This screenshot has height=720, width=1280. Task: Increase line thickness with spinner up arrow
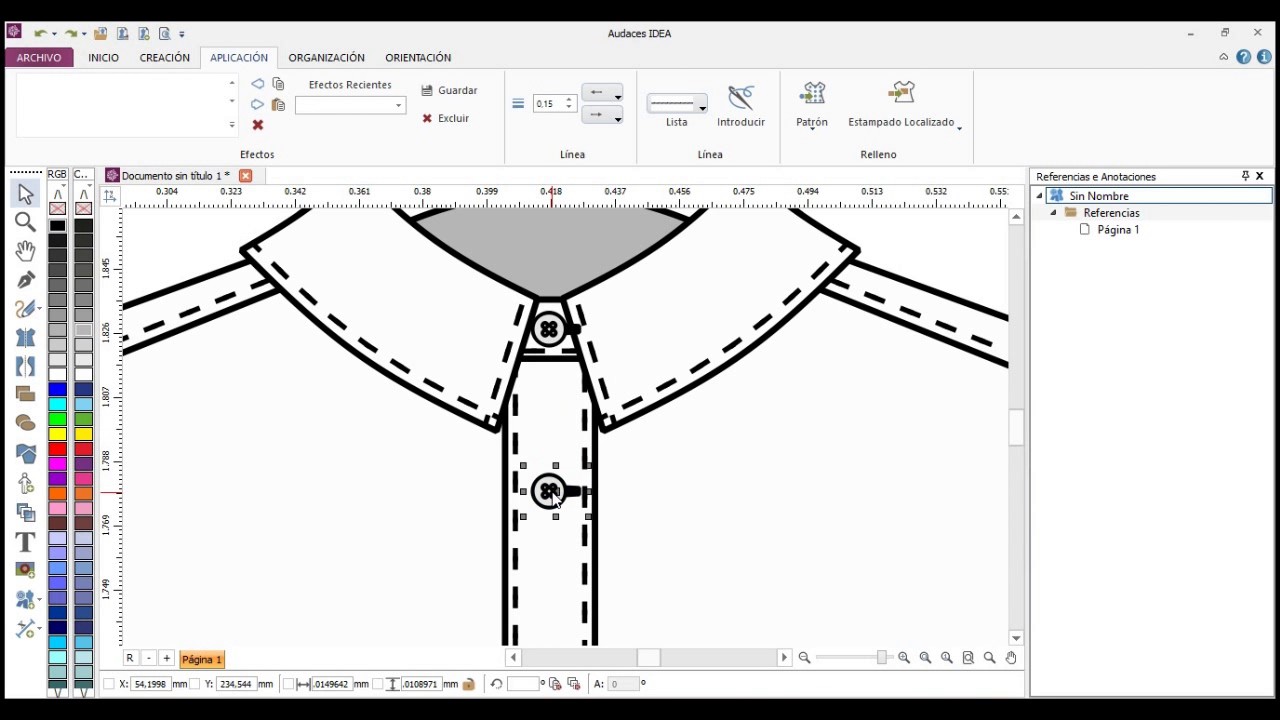pos(569,99)
